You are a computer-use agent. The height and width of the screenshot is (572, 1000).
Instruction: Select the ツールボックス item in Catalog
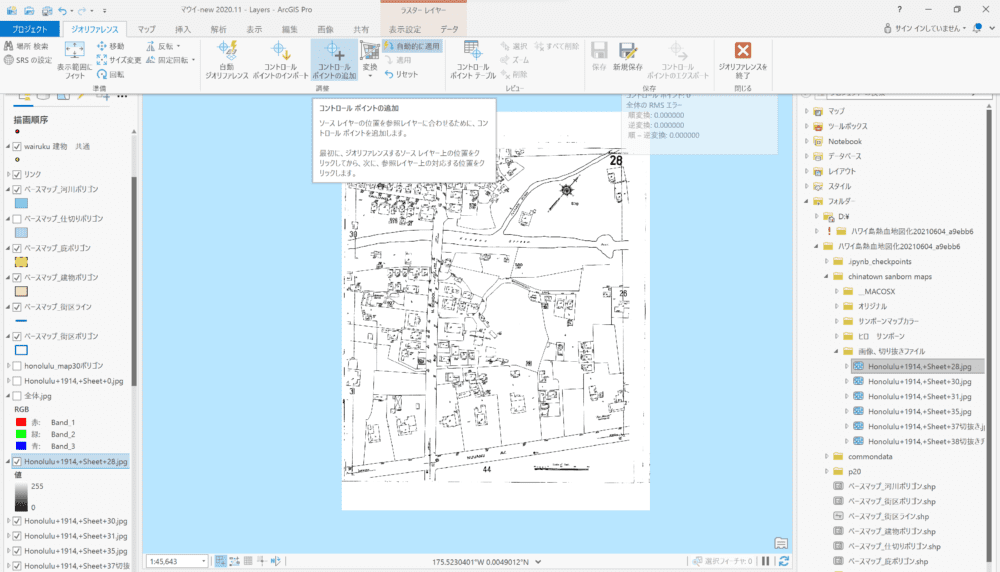[x=848, y=126]
